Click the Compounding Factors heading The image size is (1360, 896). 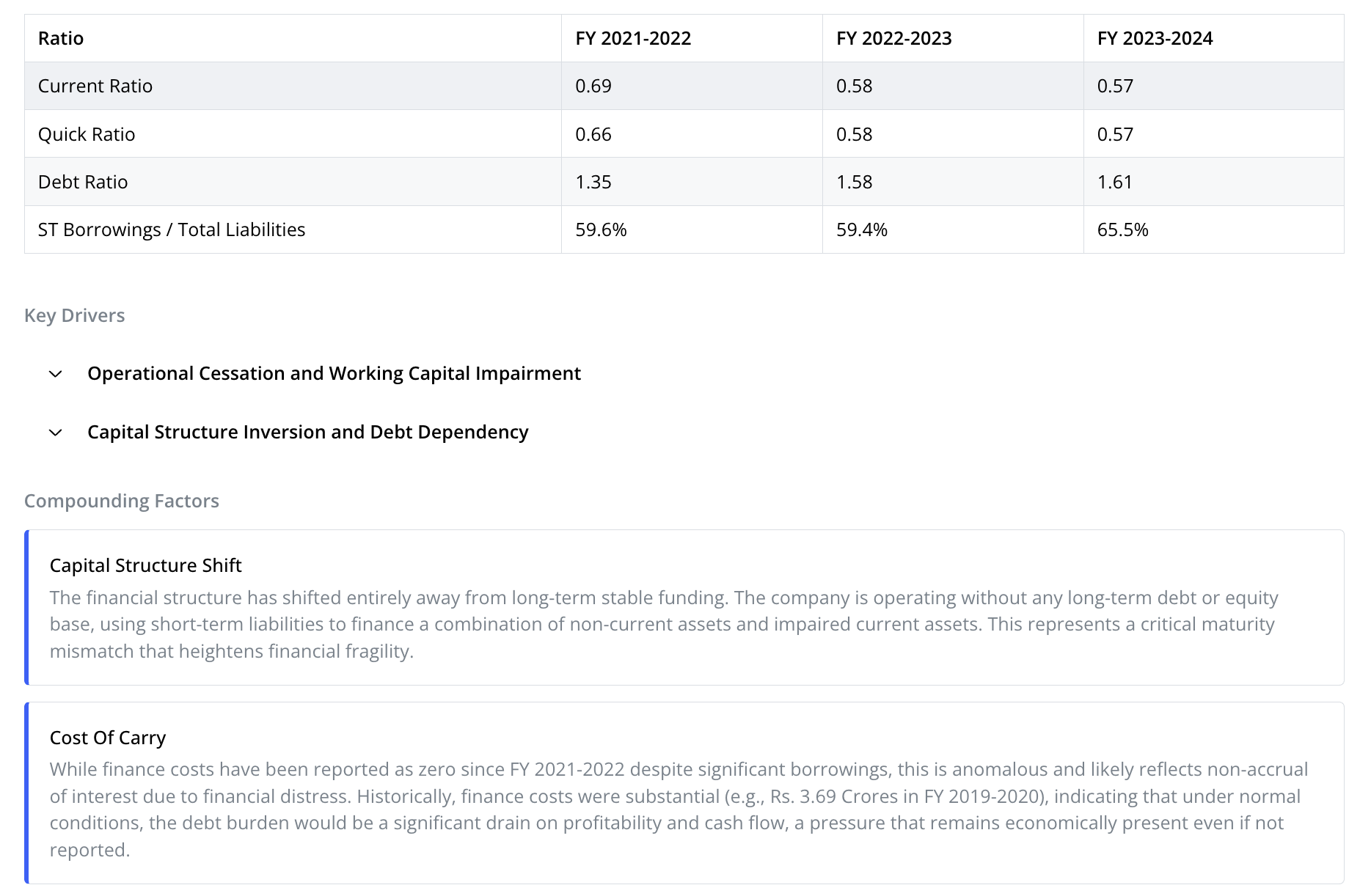tap(122, 501)
